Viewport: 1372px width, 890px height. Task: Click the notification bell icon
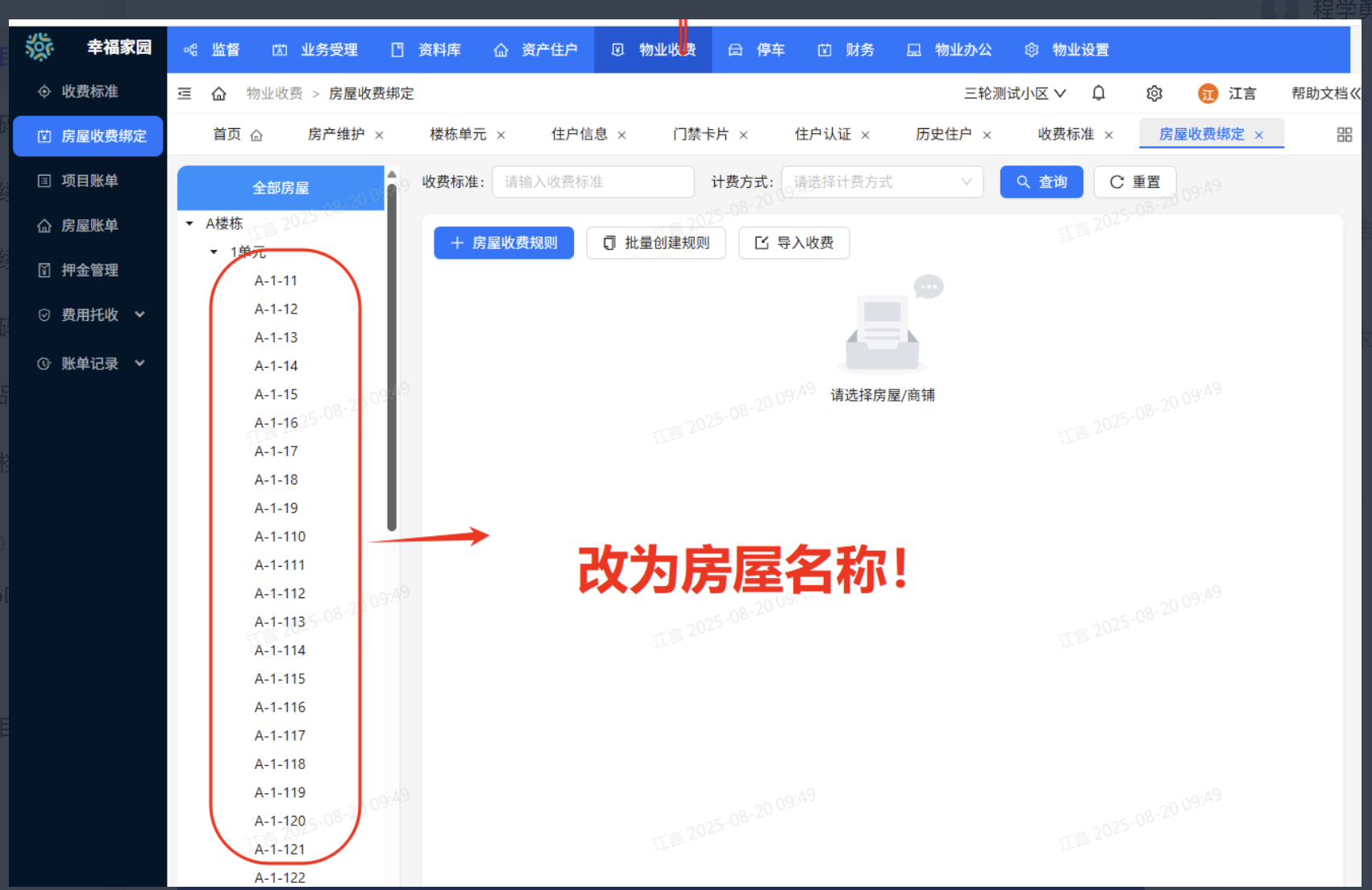(x=1098, y=94)
